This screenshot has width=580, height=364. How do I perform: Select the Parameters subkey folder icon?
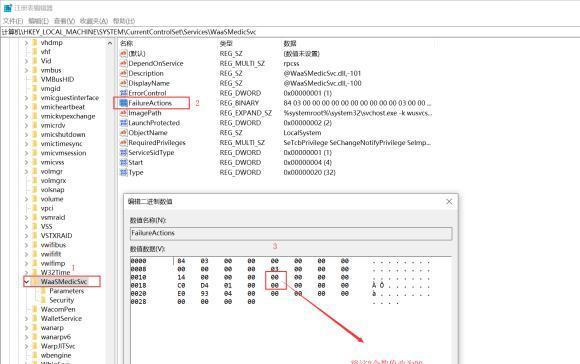click(44, 291)
